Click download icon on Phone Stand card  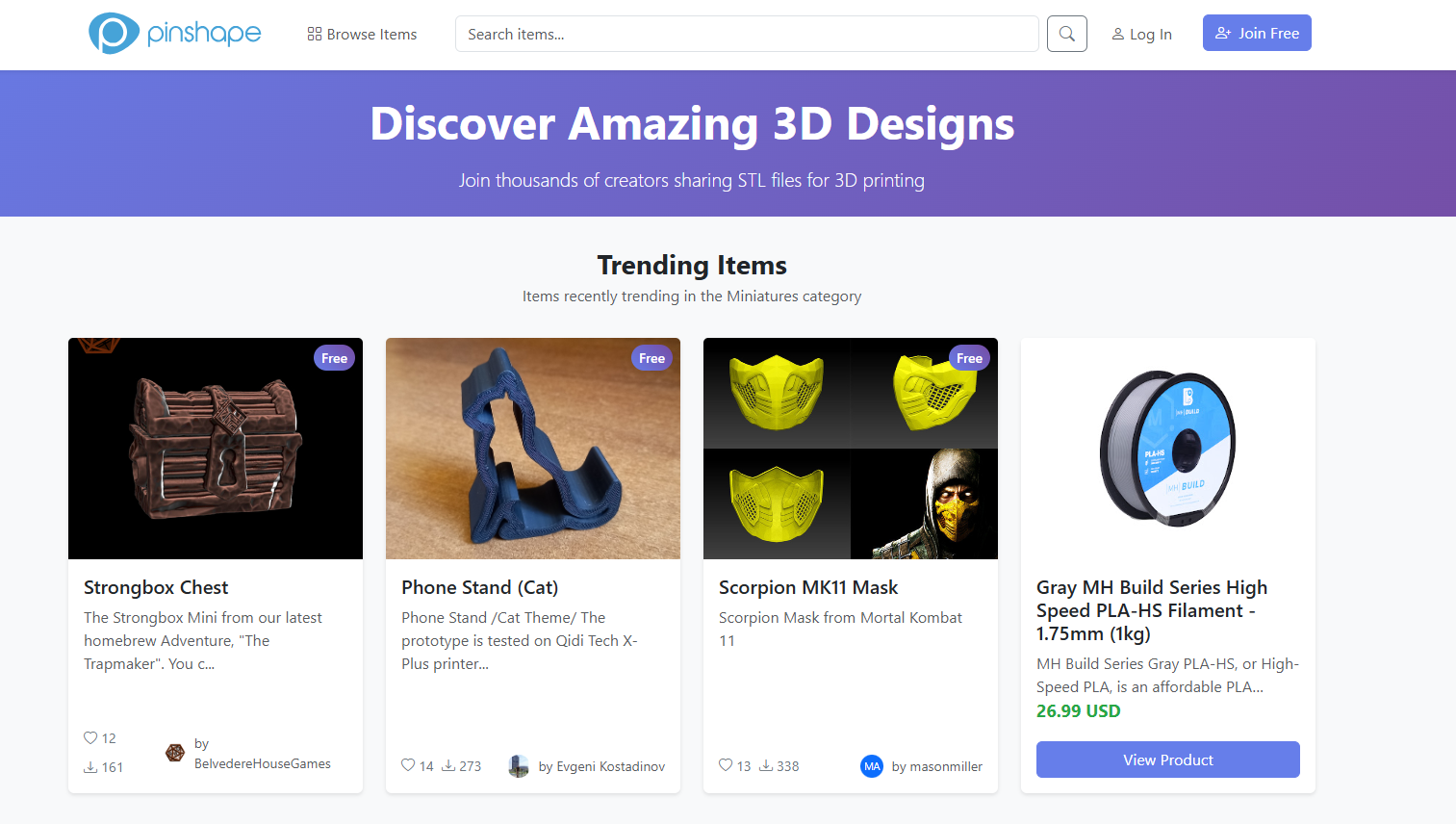pyautogui.click(x=448, y=766)
